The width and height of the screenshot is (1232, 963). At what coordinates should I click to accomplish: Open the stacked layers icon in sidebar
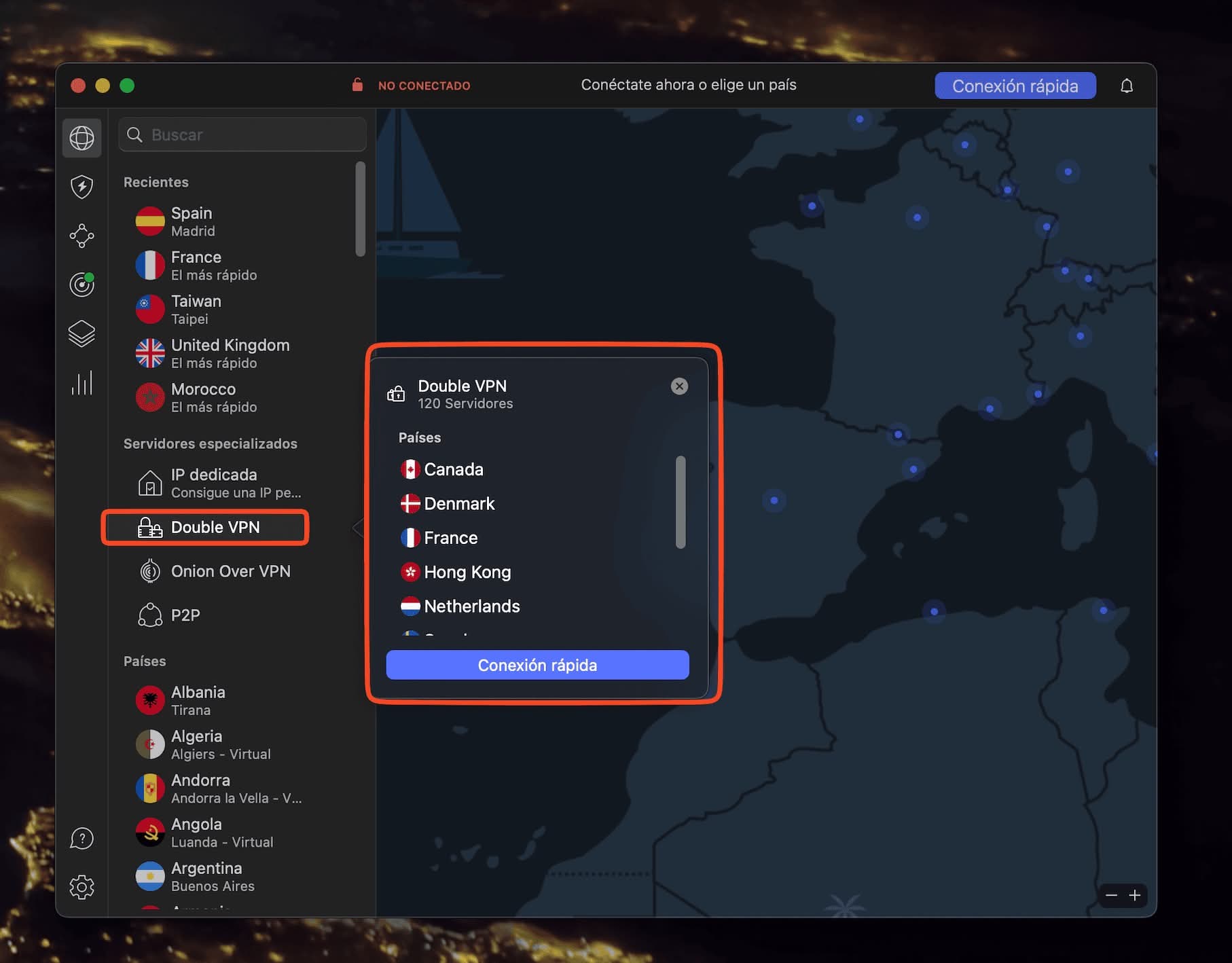tap(81, 333)
